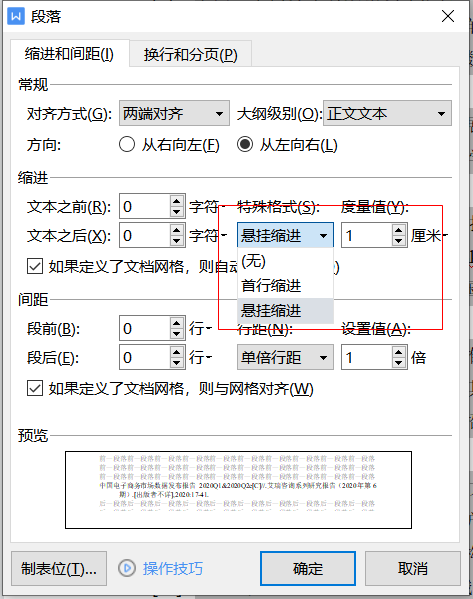Click the 段前 spacing input field
The width and height of the screenshot is (473, 599).
(x=145, y=328)
